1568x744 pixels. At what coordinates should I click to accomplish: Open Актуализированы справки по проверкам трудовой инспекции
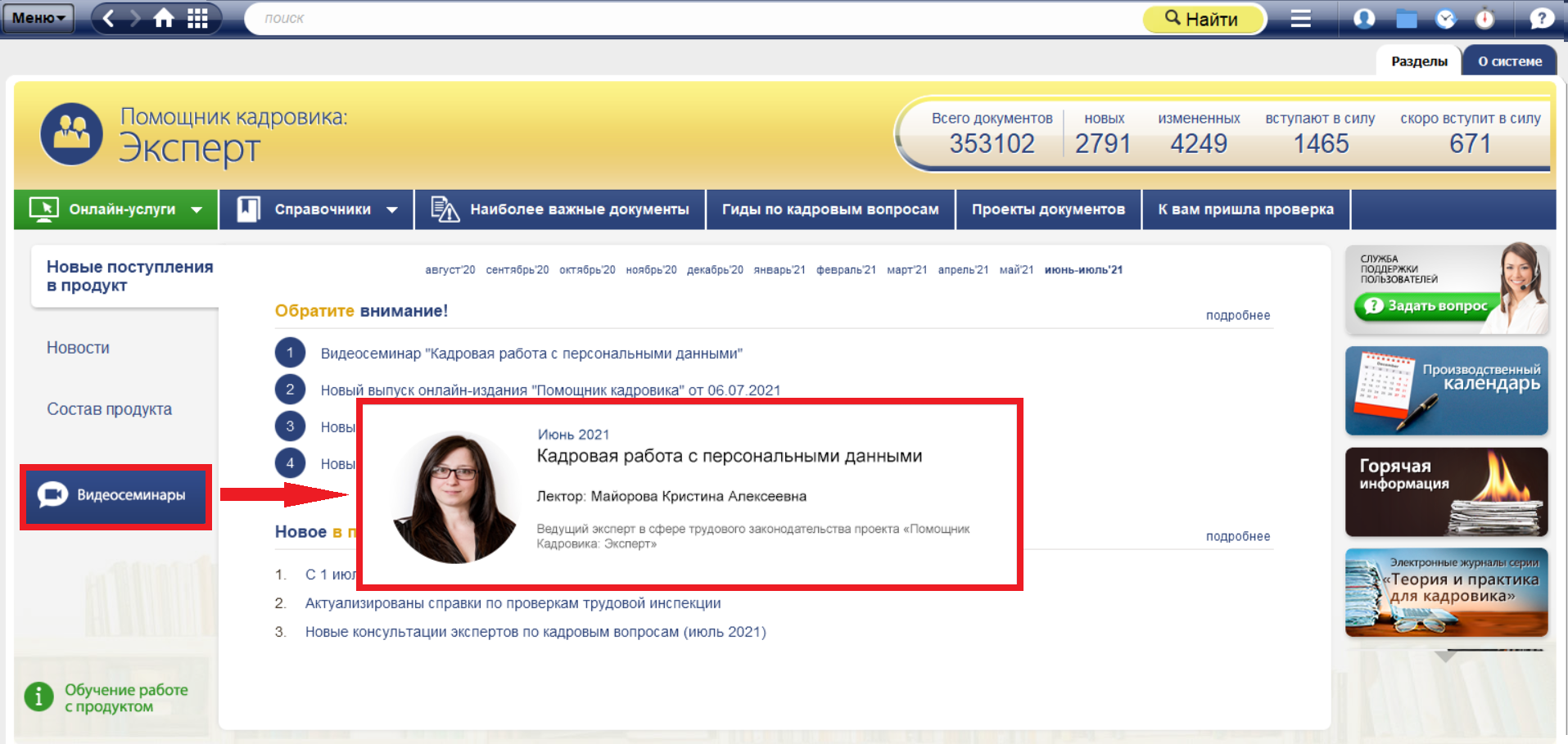click(x=513, y=603)
